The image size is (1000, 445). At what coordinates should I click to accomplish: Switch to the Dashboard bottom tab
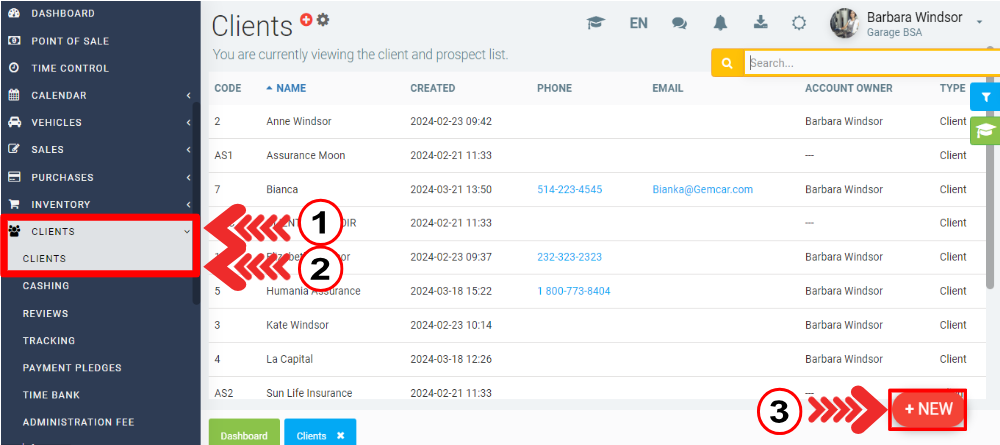pos(244,436)
